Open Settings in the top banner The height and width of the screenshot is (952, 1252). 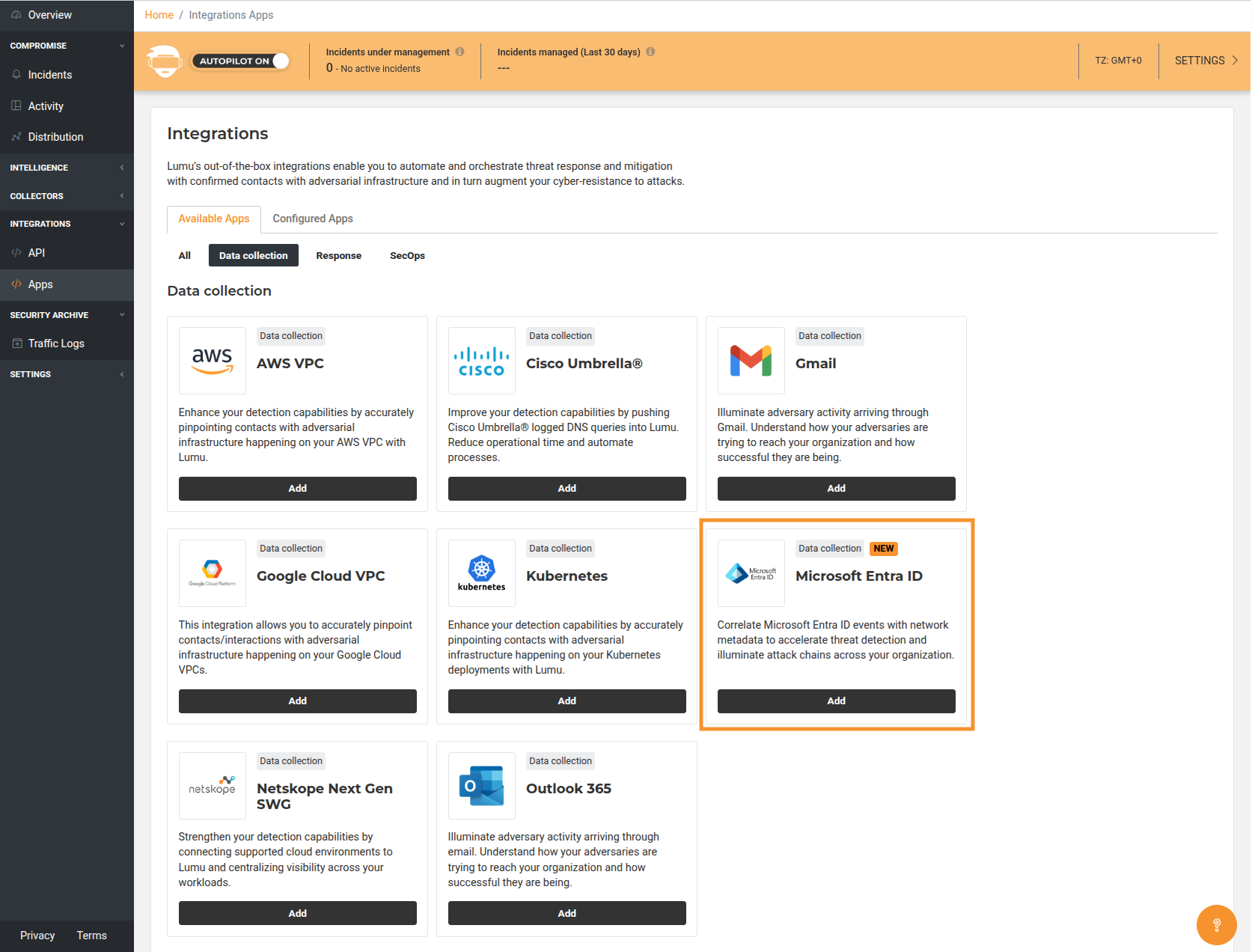(1205, 61)
